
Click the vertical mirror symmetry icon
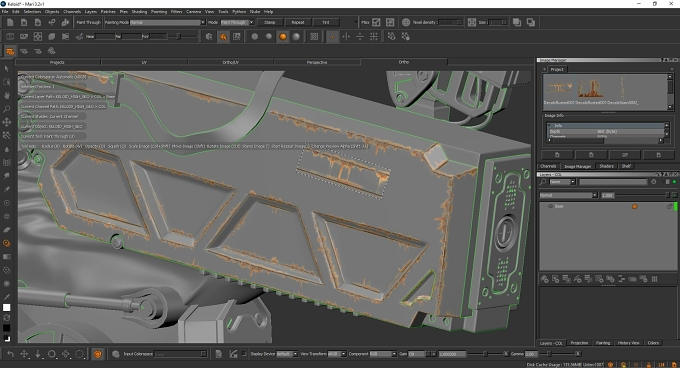point(346,37)
